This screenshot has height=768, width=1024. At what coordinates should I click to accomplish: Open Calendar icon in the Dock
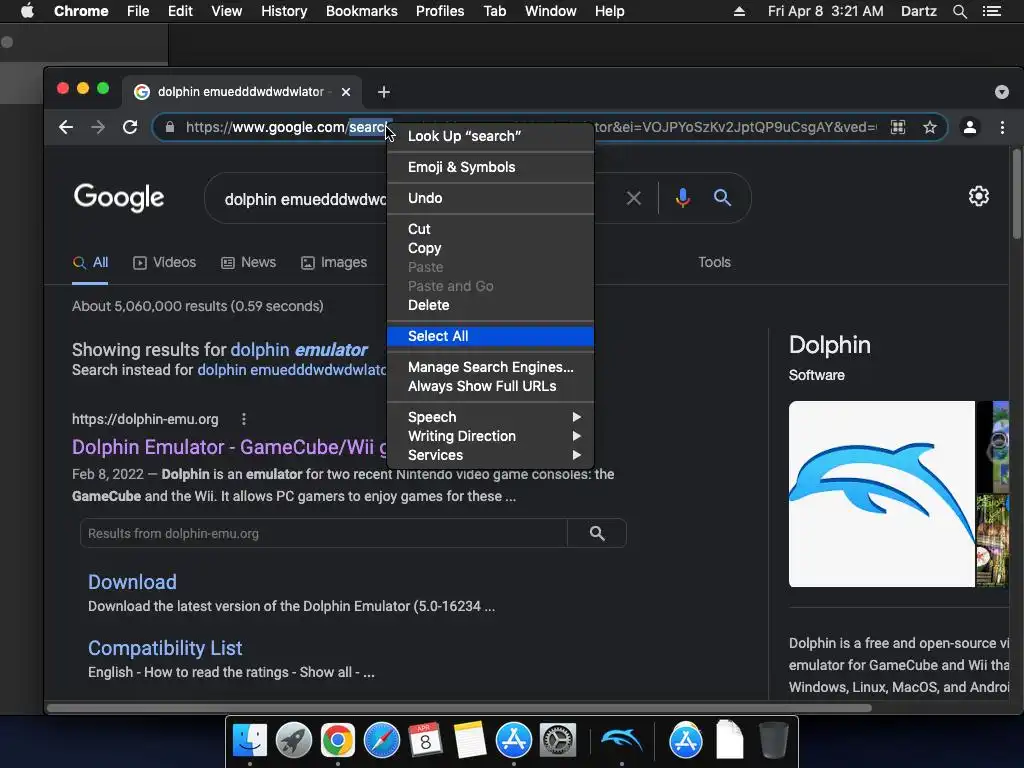(x=425, y=740)
